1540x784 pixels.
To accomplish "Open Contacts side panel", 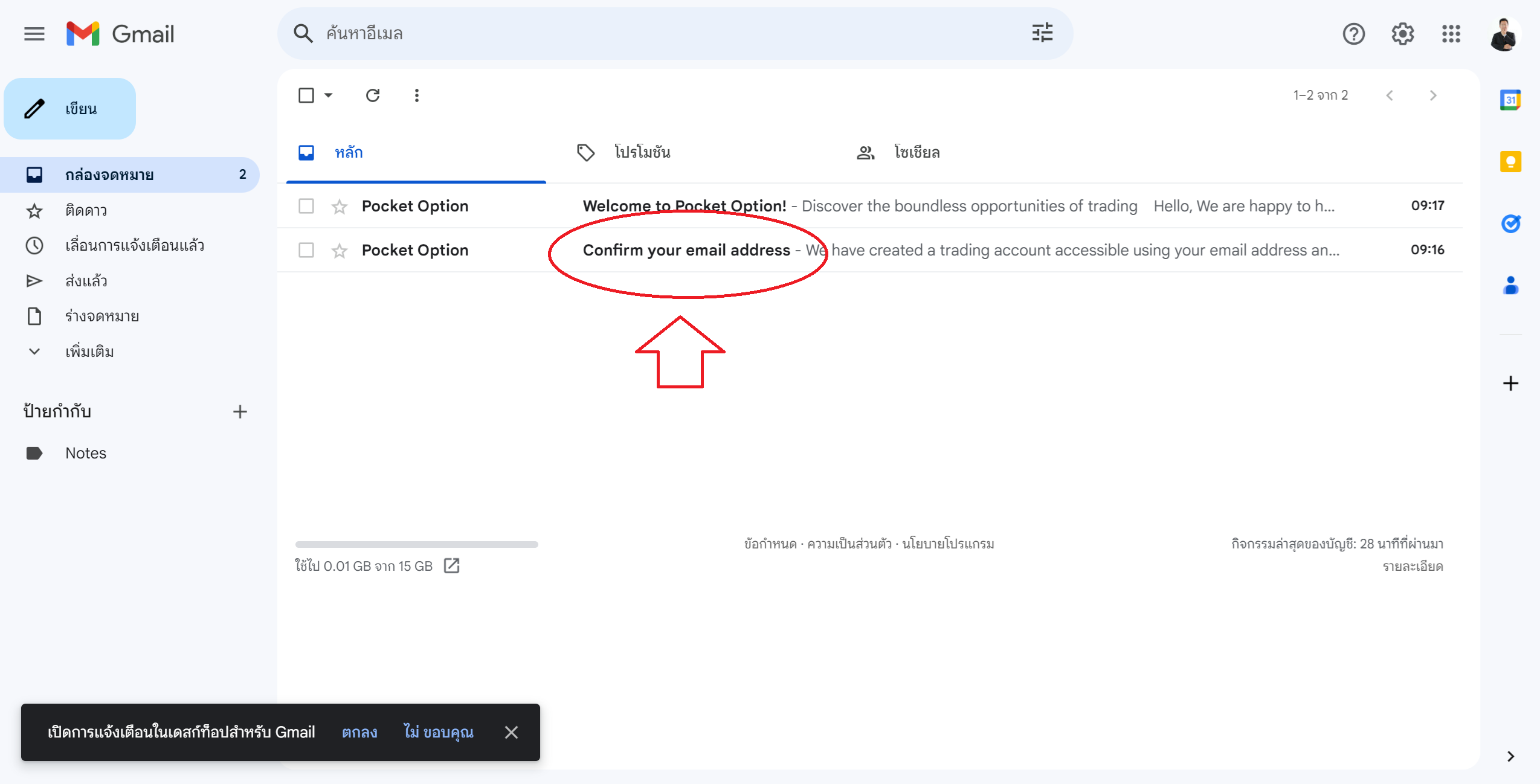I will pos(1510,285).
